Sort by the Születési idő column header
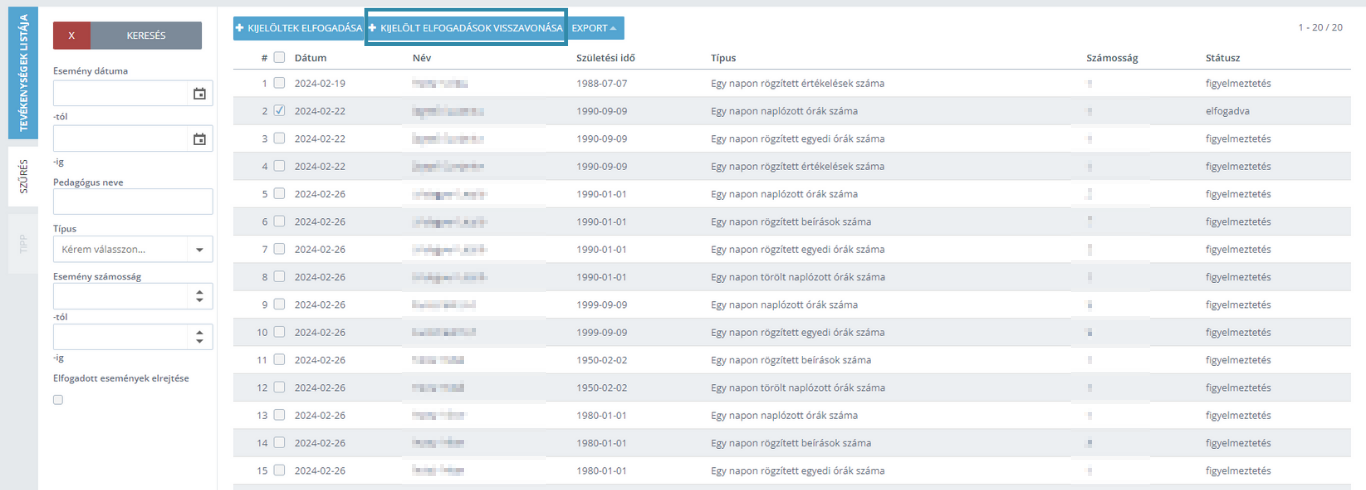 click(x=606, y=58)
